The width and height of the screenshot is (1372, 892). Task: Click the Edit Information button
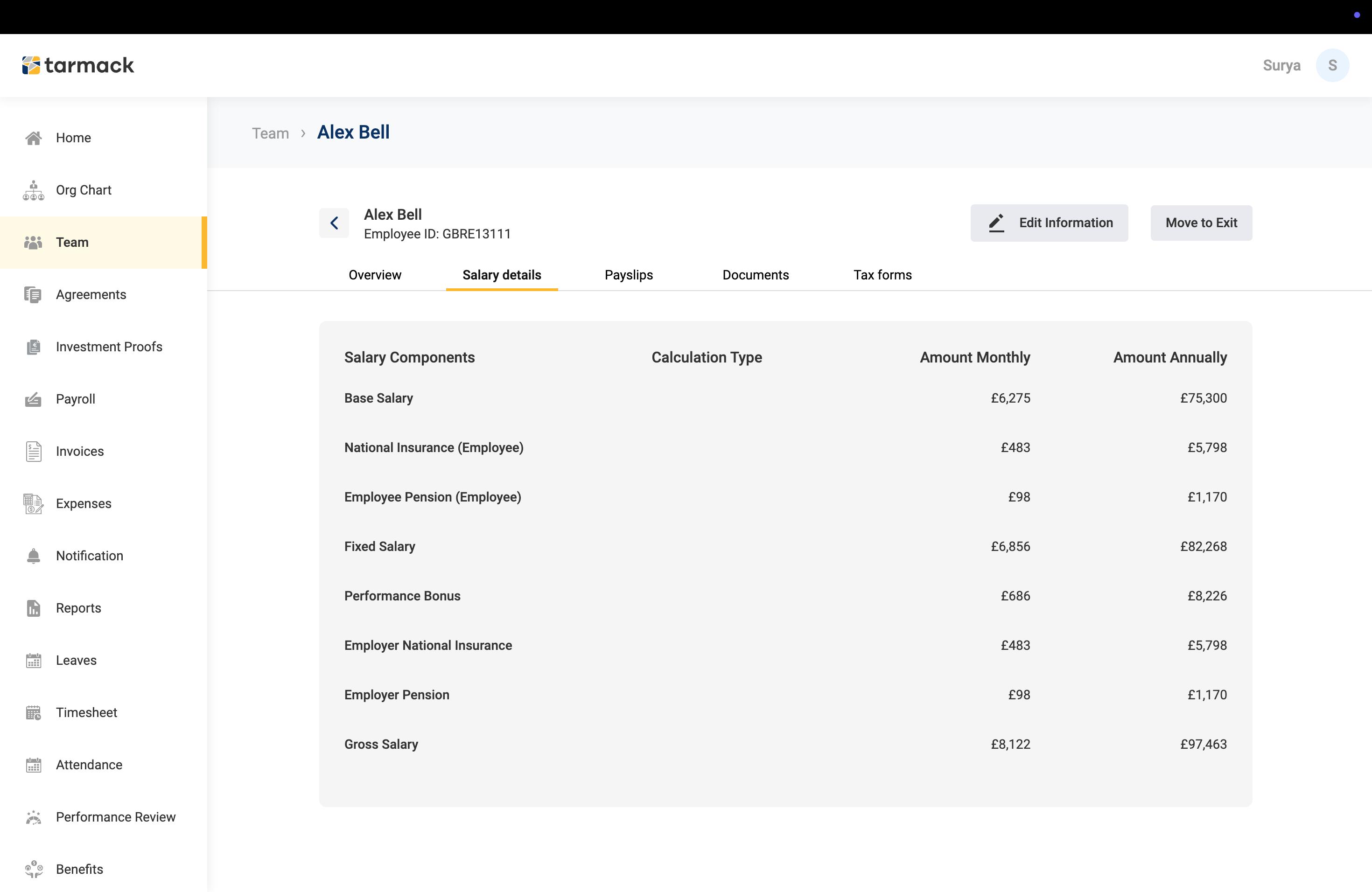point(1049,223)
